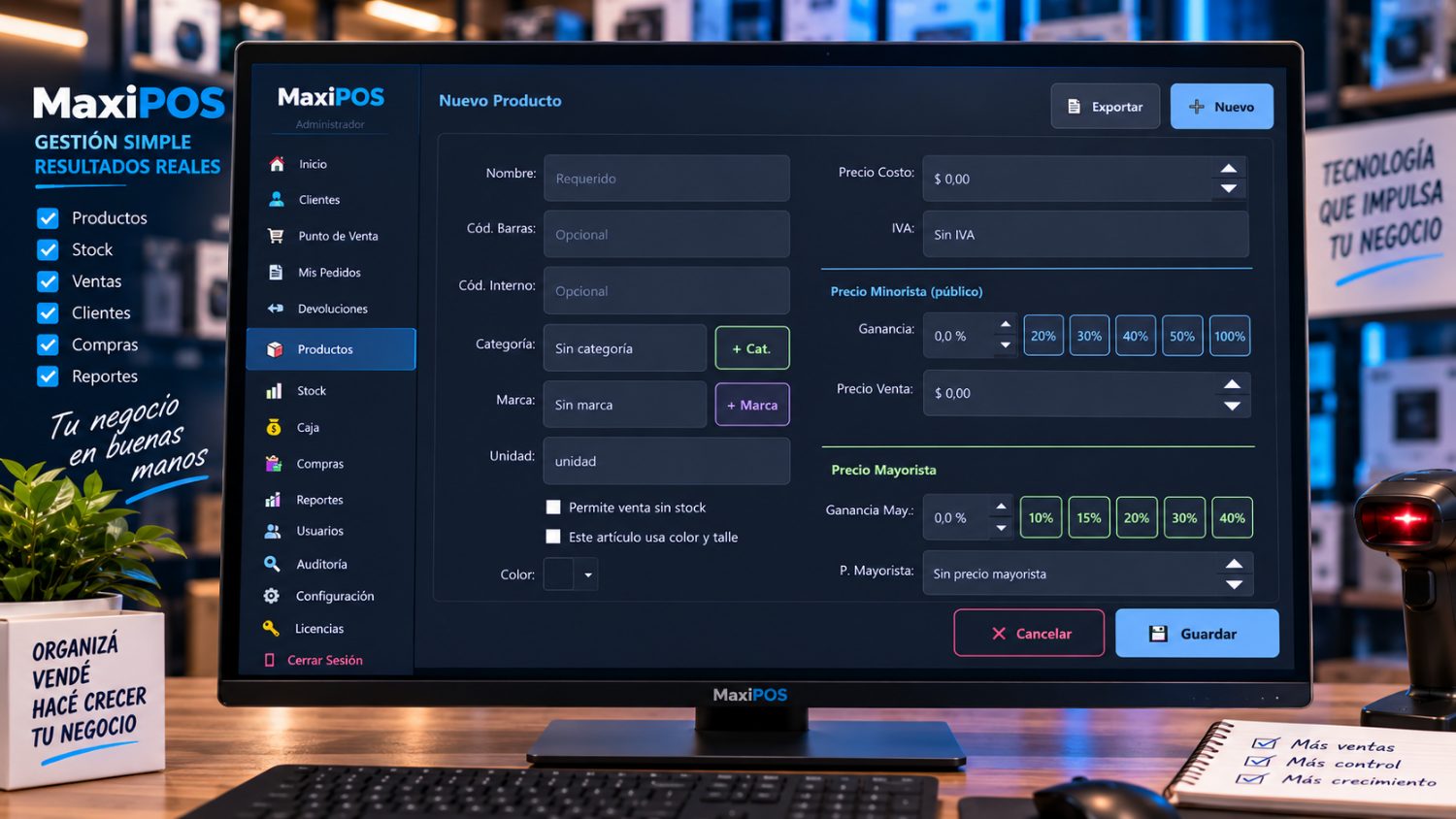1456x819 pixels.
Task: Click the Exportar button
Action: pos(1106,107)
